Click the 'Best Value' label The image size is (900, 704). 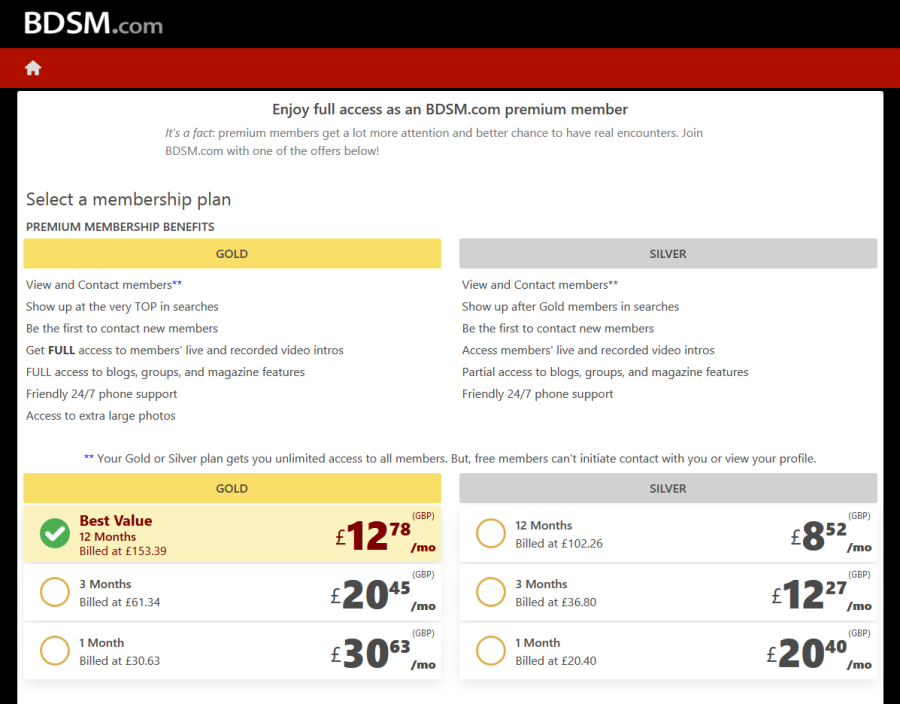116,520
